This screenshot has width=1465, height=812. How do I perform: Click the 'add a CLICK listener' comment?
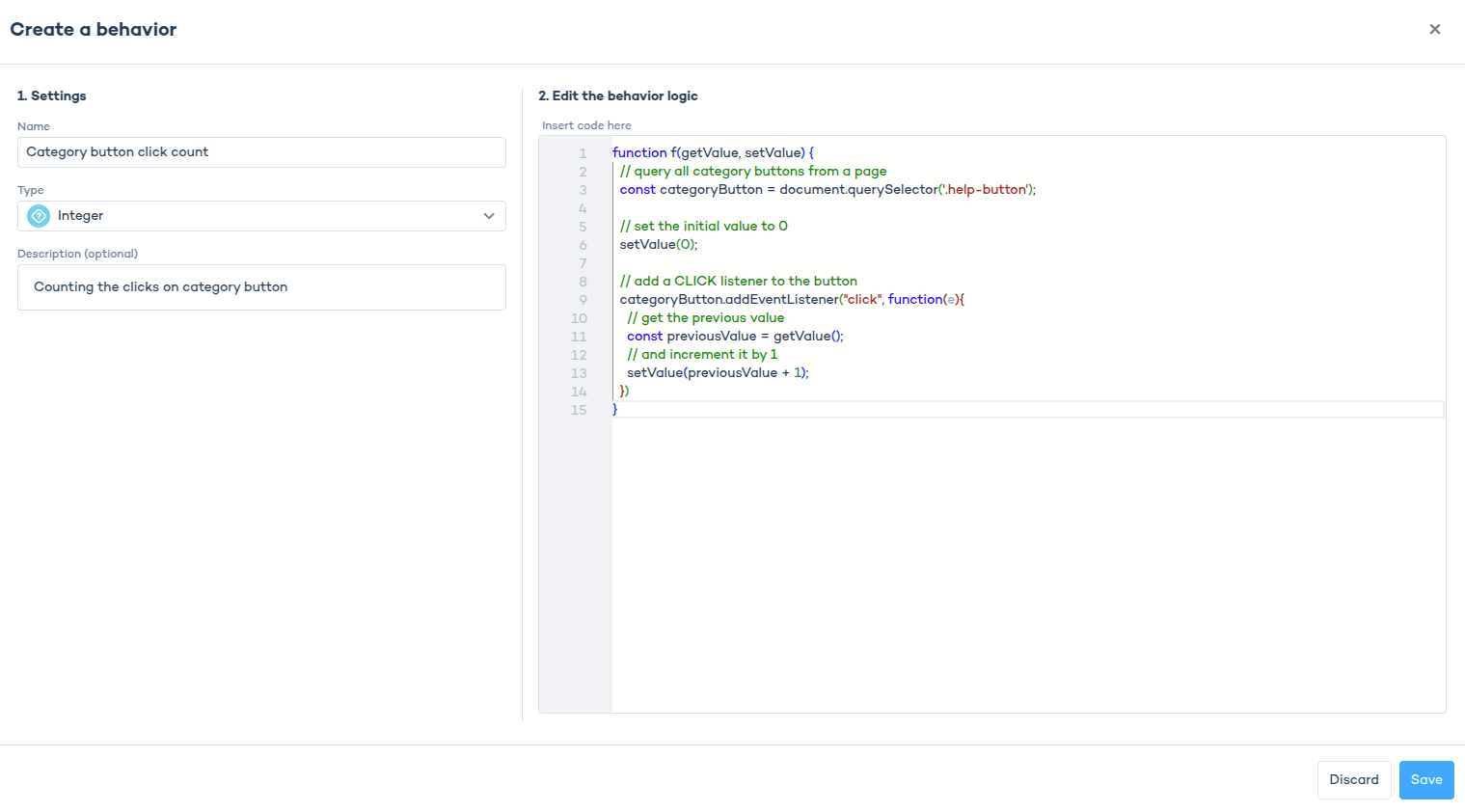pos(739,282)
